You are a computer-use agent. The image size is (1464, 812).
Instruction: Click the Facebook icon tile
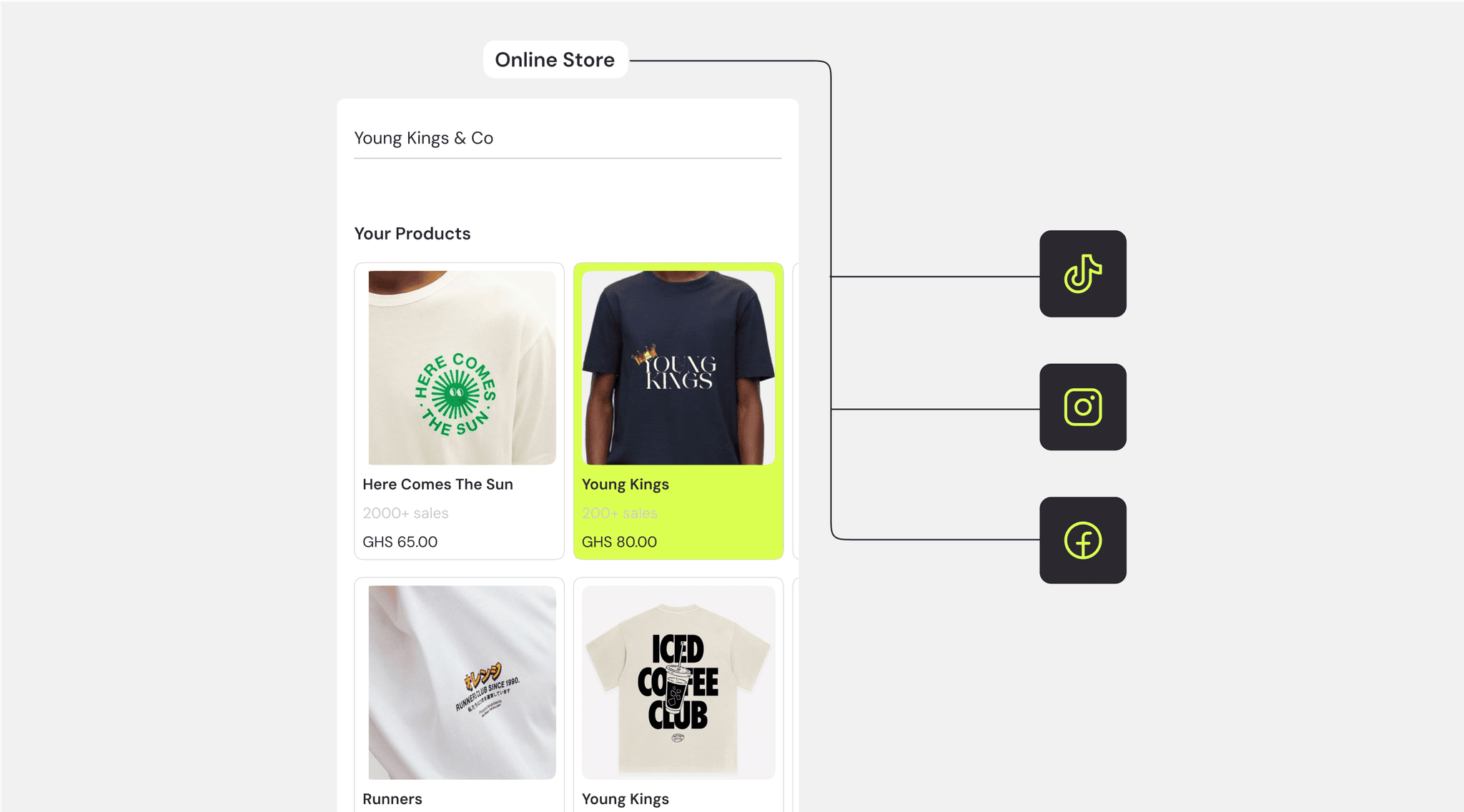(1082, 540)
